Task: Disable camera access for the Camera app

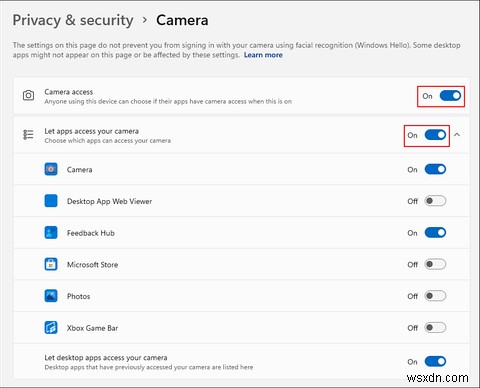Action: (435, 169)
